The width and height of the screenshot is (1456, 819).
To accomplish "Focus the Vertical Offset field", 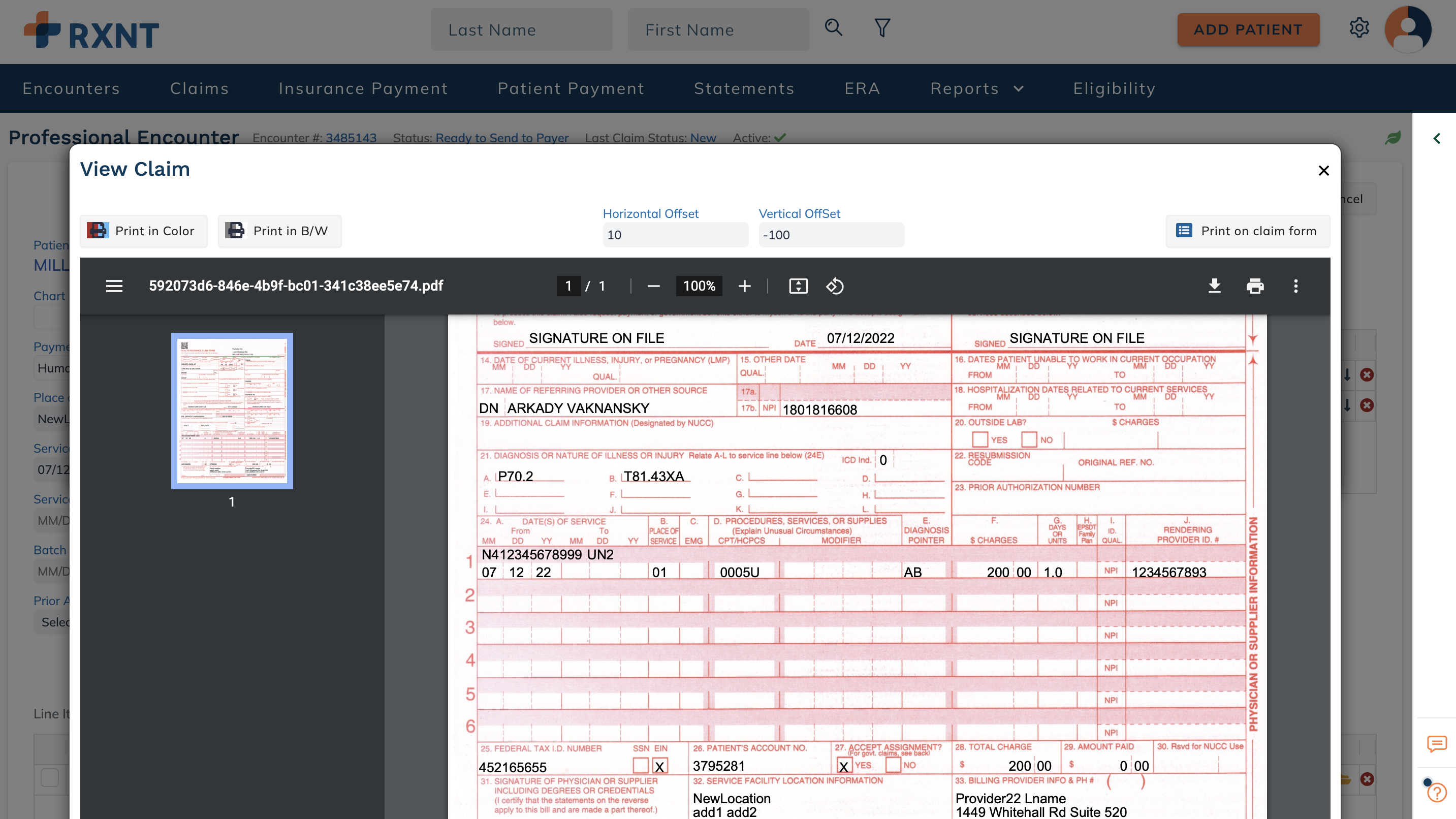I will [831, 235].
